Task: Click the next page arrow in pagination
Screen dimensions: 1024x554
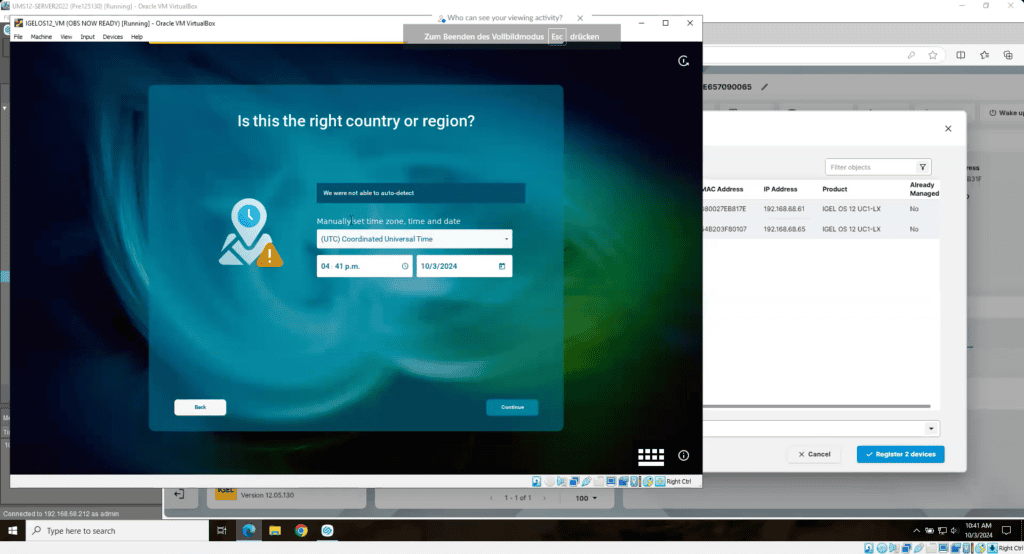Action: coord(544,498)
